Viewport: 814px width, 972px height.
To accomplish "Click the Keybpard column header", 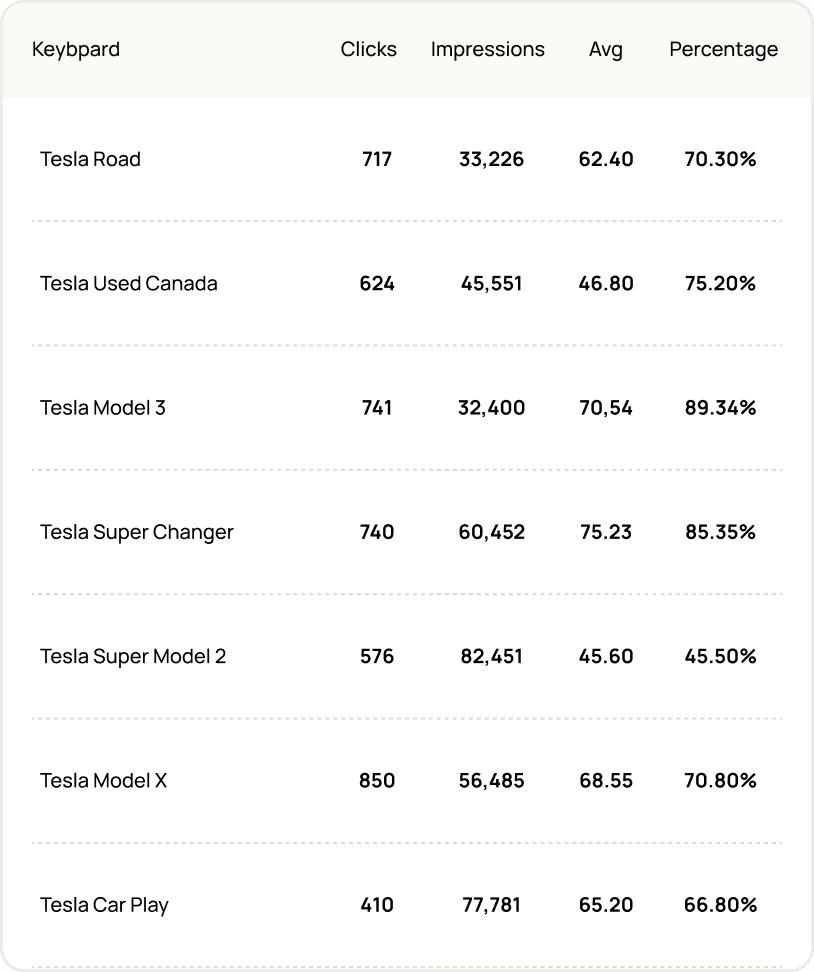I will (x=76, y=49).
